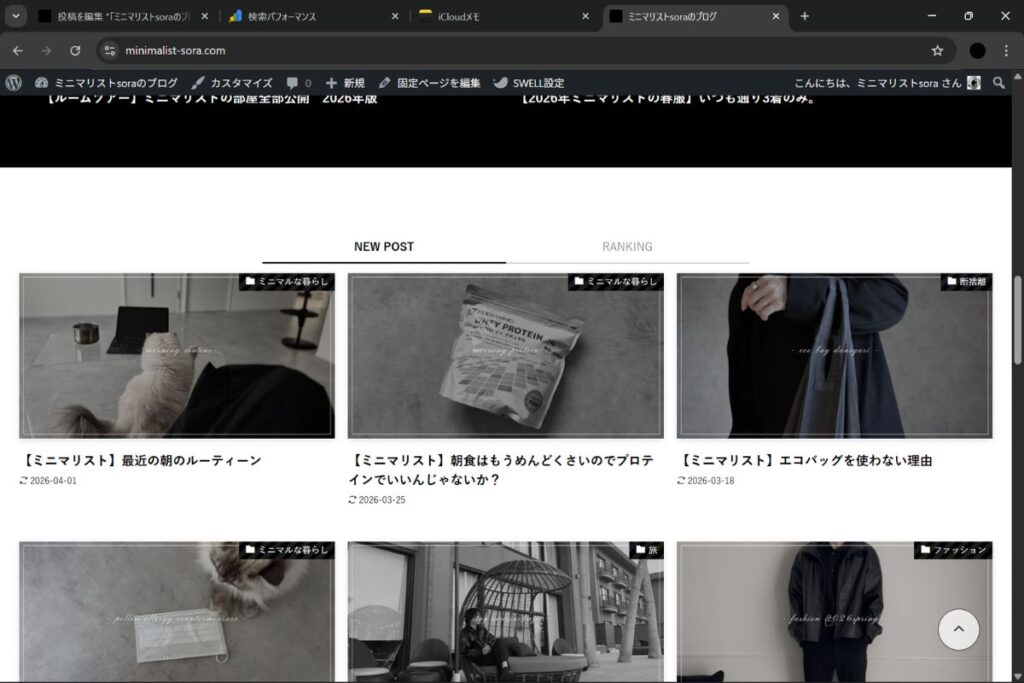Click the address bar URL field
The width and height of the screenshot is (1024, 683).
coord(500,50)
